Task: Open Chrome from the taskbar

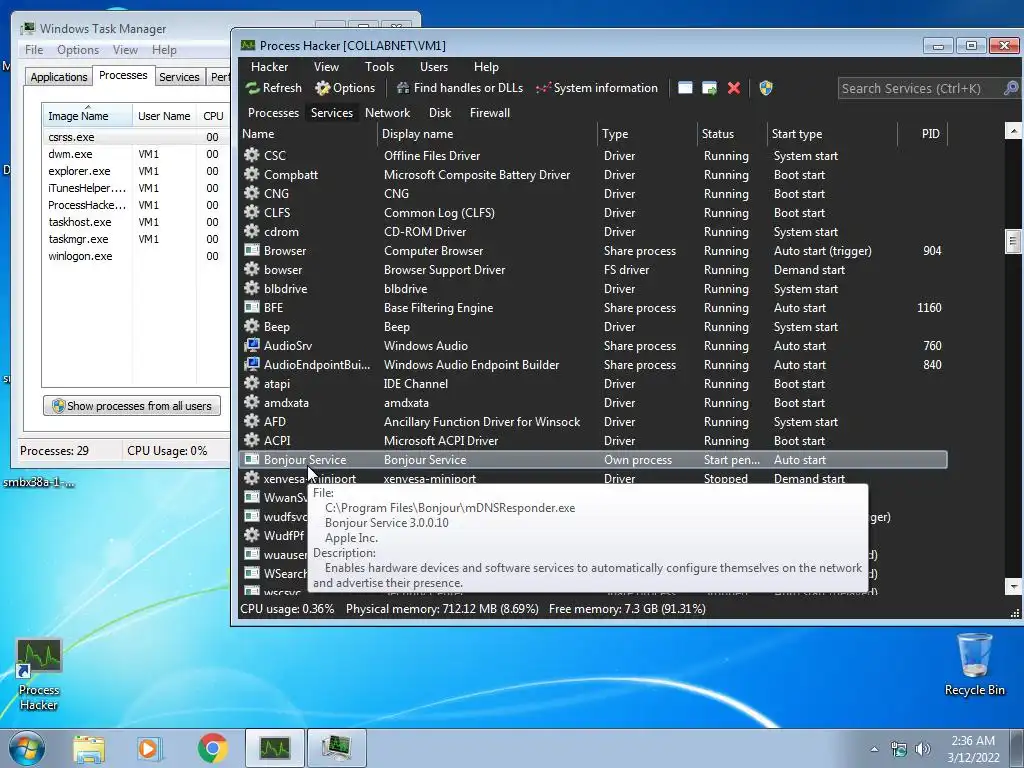Action: click(x=212, y=748)
